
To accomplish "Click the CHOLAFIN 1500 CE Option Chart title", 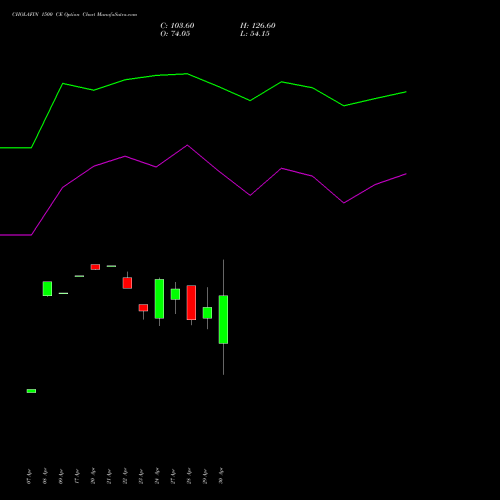I will (x=74, y=15).
